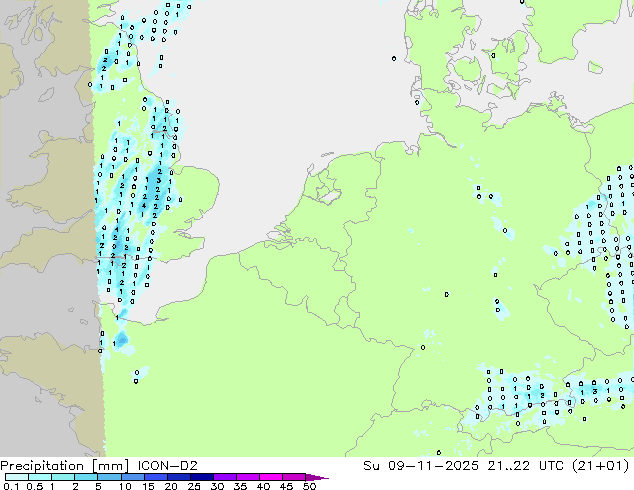This screenshot has height=490, width=634.
Task: Click the legend value '50'
Action: point(309,486)
